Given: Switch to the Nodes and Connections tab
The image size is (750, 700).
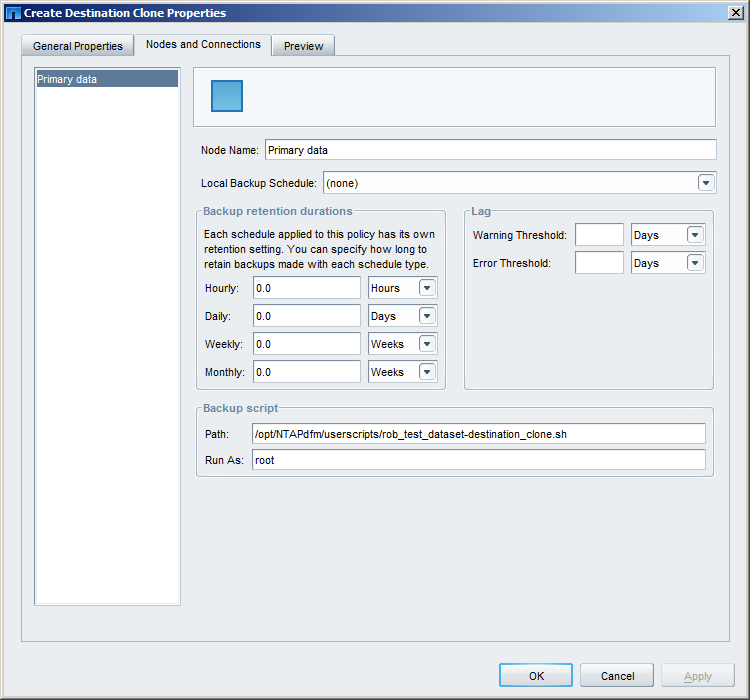Looking at the screenshot, I should tap(203, 44).
